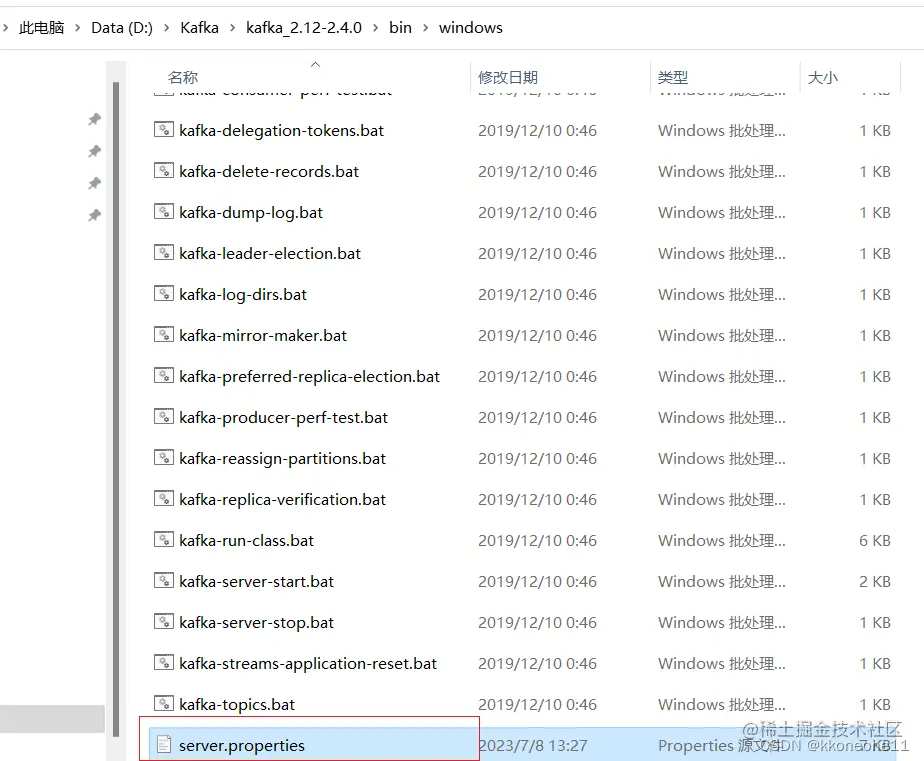Image resolution: width=924 pixels, height=761 pixels.
Task: Select the kafka-reassign-partitions.bat file name
Action: point(282,458)
